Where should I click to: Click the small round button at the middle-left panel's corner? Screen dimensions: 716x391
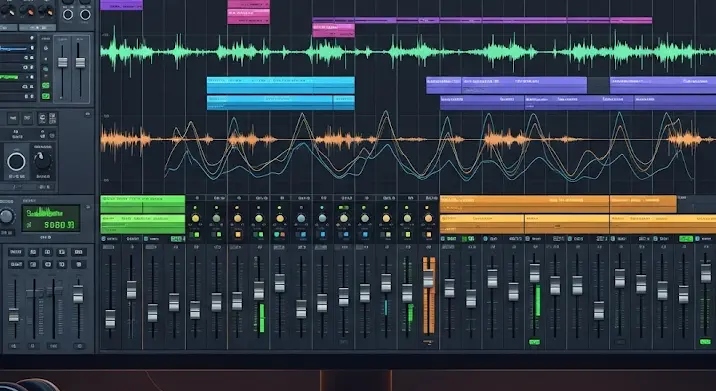[88, 113]
